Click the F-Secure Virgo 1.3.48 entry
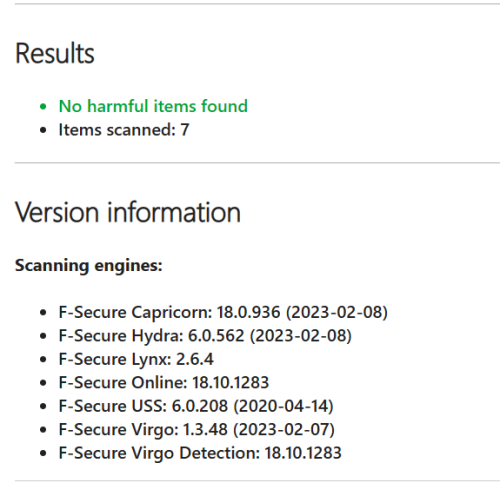Screen dimensions: 500x483 click(x=197, y=429)
